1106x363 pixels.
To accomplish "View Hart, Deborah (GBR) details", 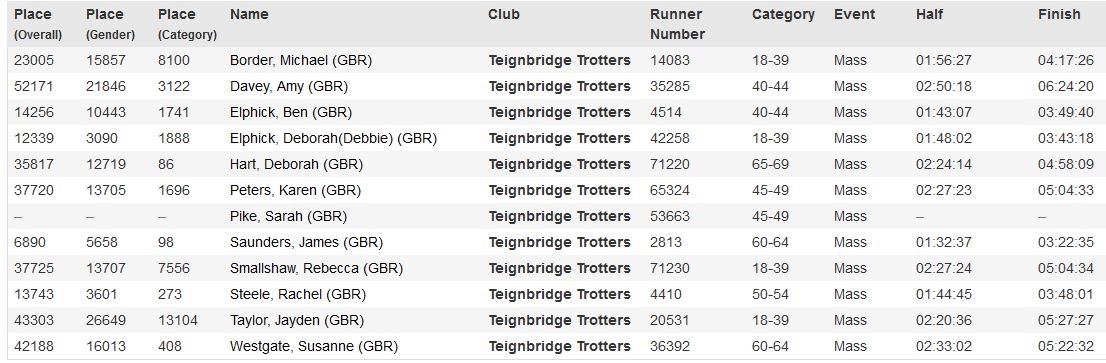I will coord(296,165).
